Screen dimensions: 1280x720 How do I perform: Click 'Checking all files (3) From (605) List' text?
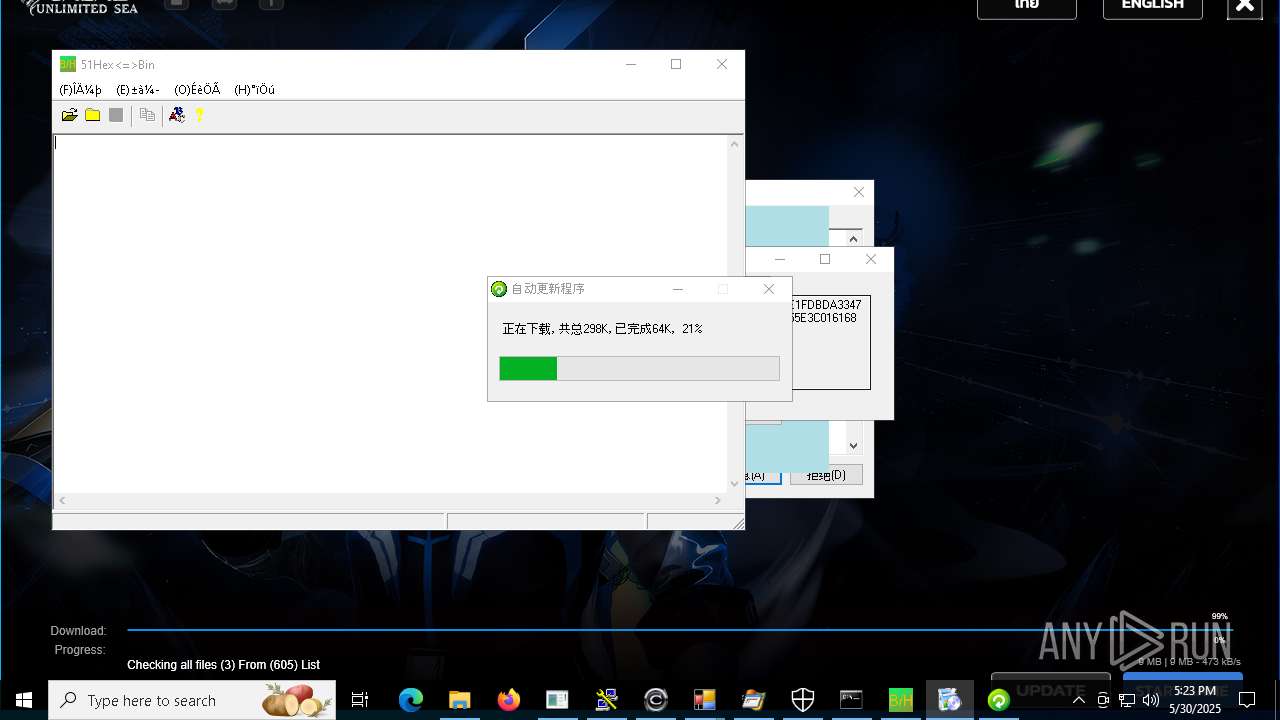click(x=223, y=665)
